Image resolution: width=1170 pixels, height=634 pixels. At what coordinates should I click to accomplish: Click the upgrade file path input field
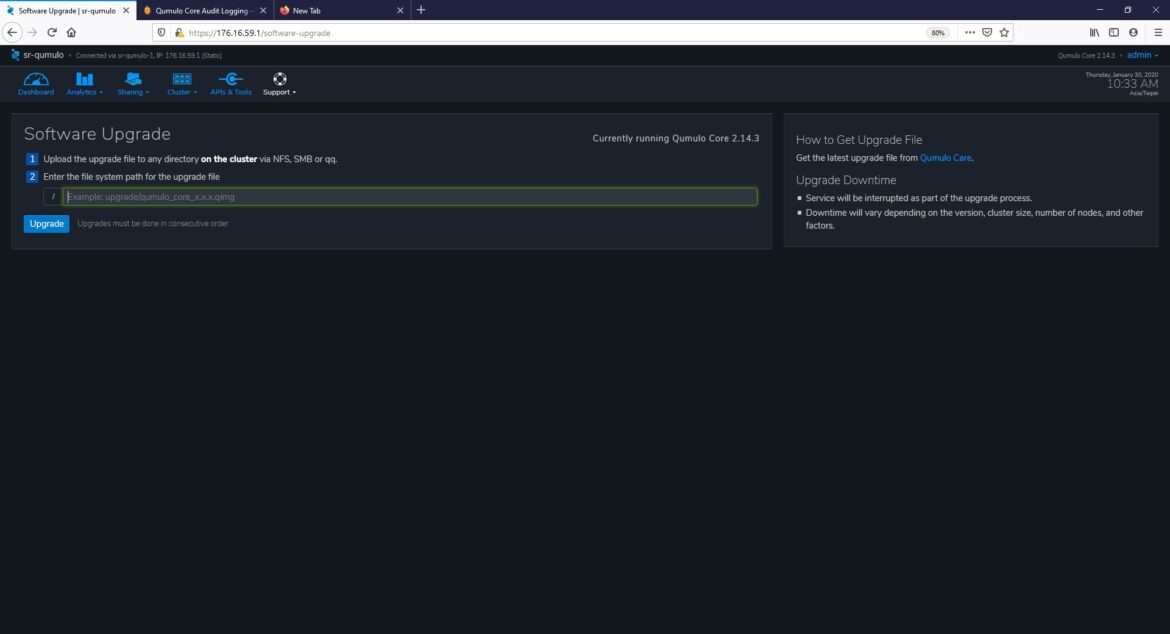coord(410,197)
